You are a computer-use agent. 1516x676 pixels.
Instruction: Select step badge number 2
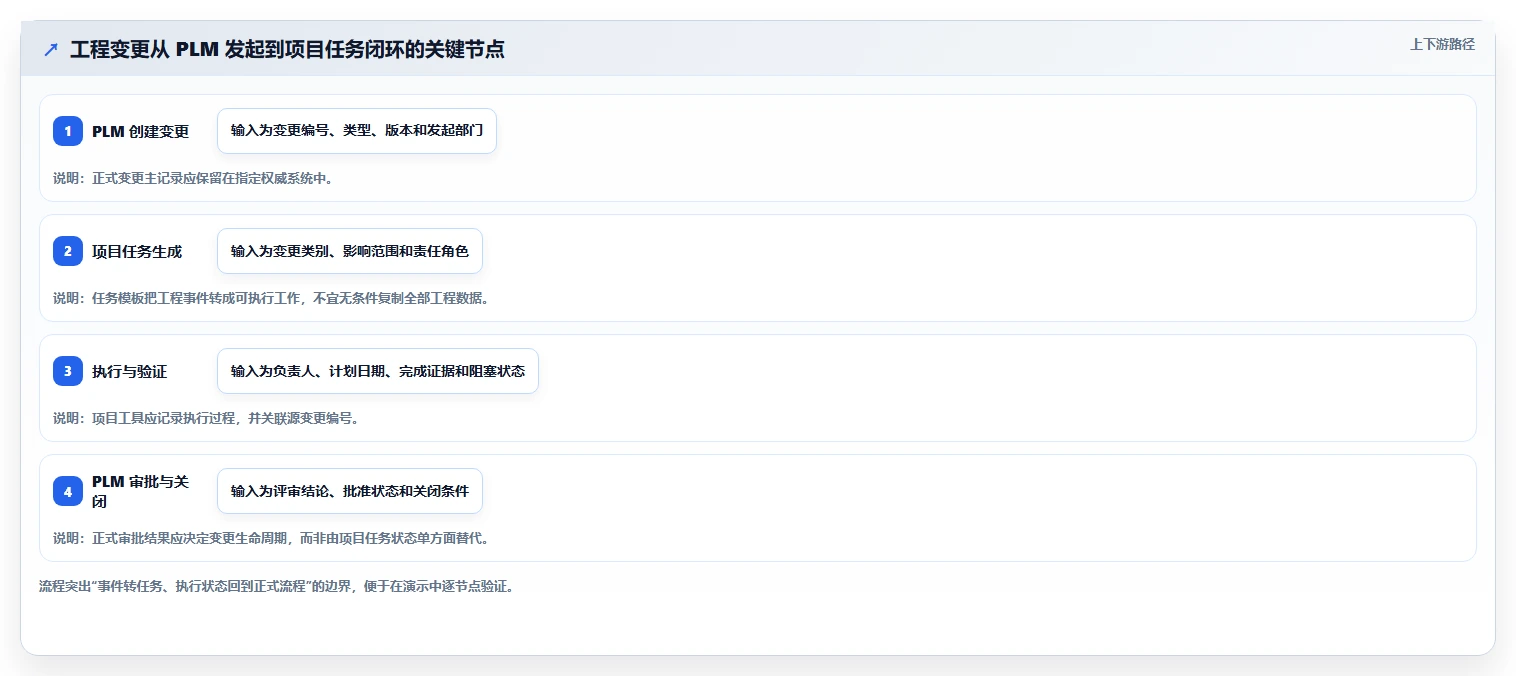(x=68, y=251)
